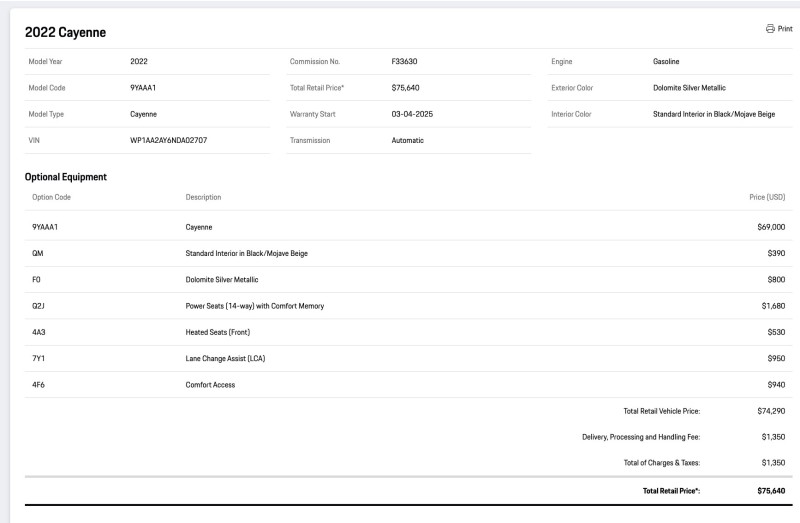Select Power Seats (14-way) with Comfort Memory
This screenshot has height=523, width=800.
[255, 306]
